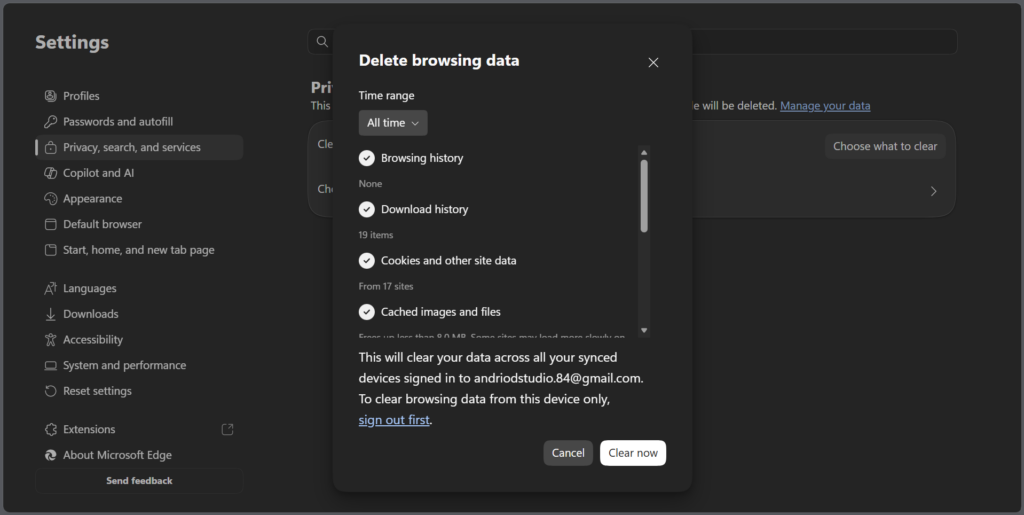The height and width of the screenshot is (515, 1024).
Task: Click the dialog scrollbar up arrow
Action: [x=644, y=153]
